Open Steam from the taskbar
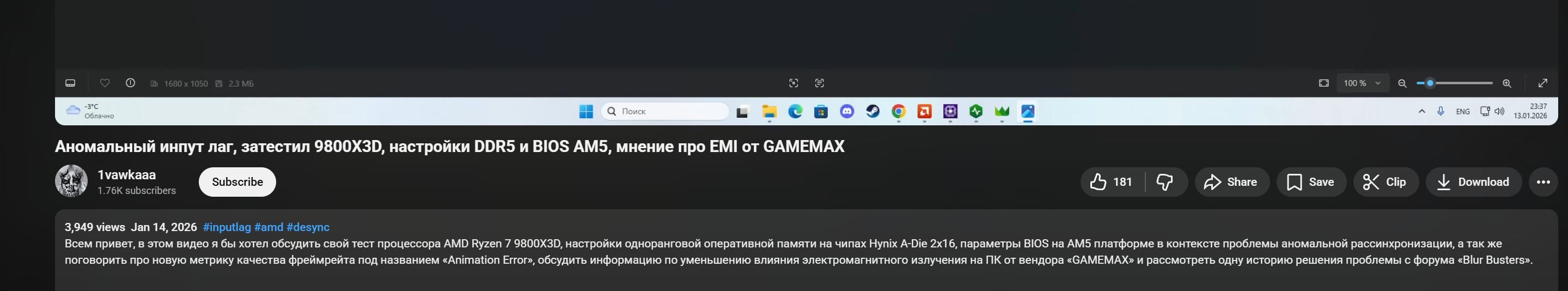This screenshot has width=1568, height=291. tap(873, 111)
